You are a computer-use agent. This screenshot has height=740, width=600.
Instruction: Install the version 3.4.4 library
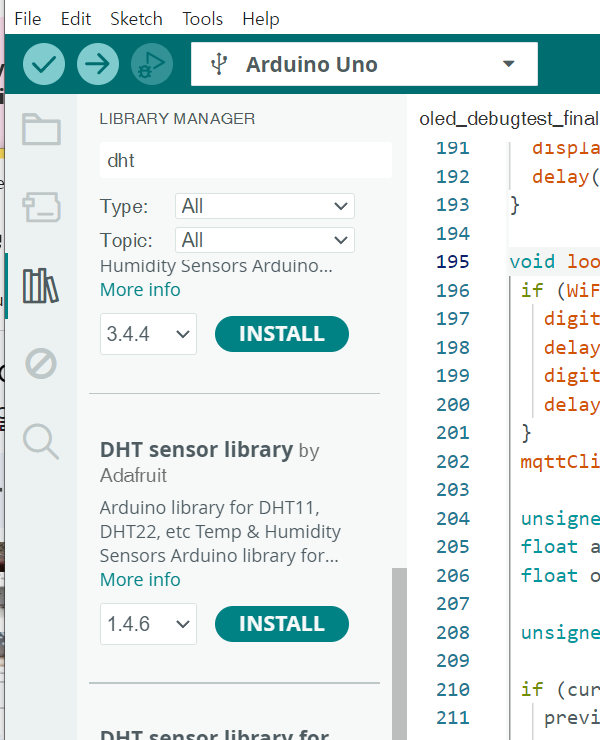click(x=282, y=334)
